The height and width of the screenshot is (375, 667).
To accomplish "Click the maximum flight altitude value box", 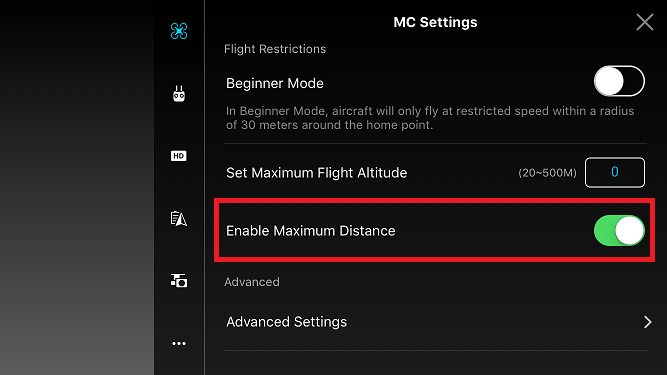I will [x=615, y=172].
